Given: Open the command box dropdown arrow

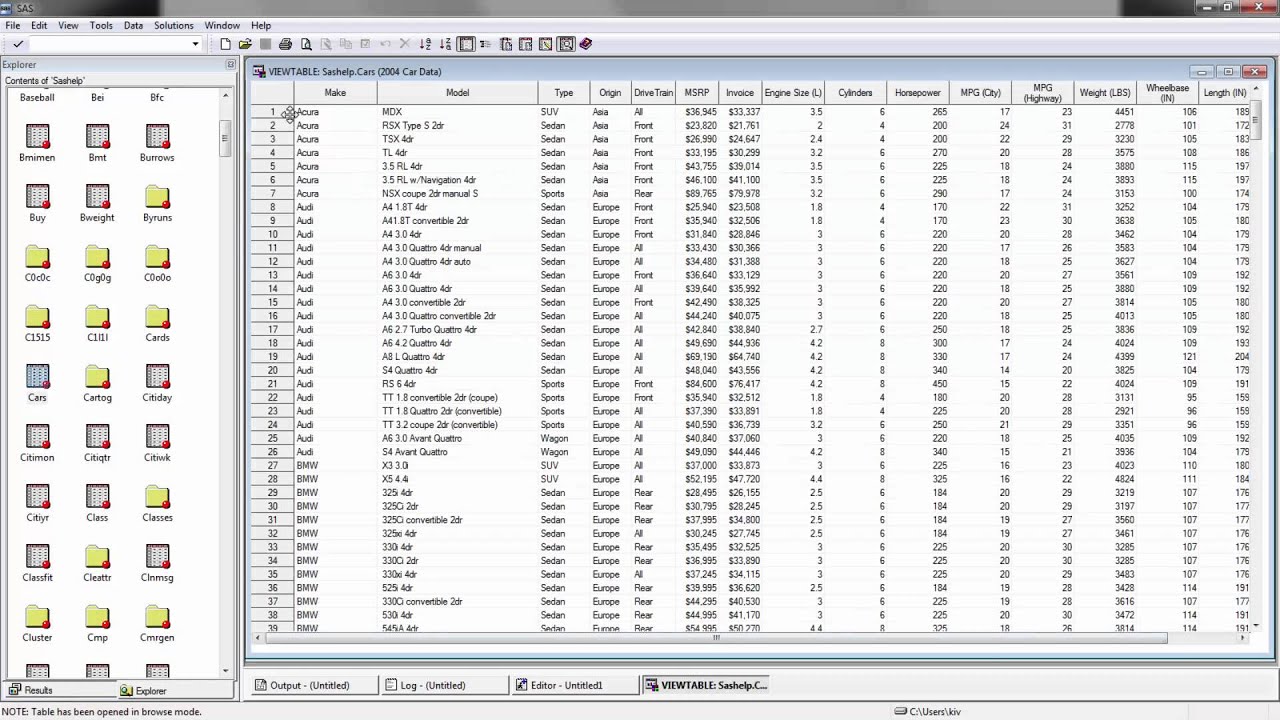Looking at the screenshot, I should click(x=195, y=44).
